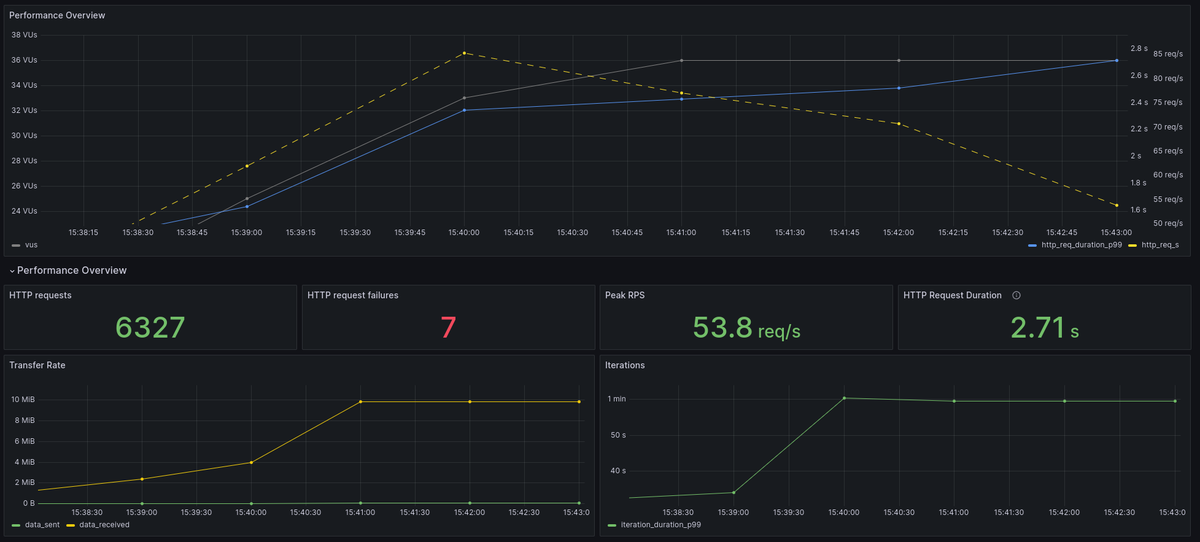The width and height of the screenshot is (1200, 542).
Task: Click the Performance Overview row title text
Action: 72,271
